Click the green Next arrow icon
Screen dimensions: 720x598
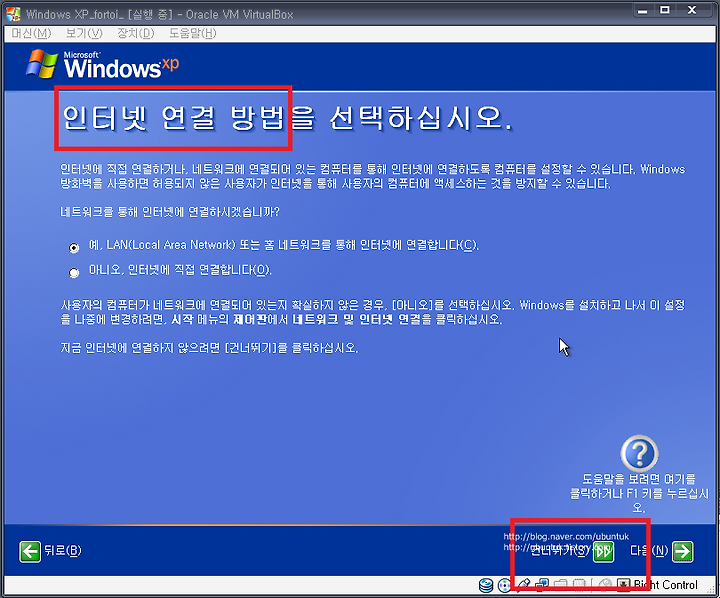click(x=683, y=551)
